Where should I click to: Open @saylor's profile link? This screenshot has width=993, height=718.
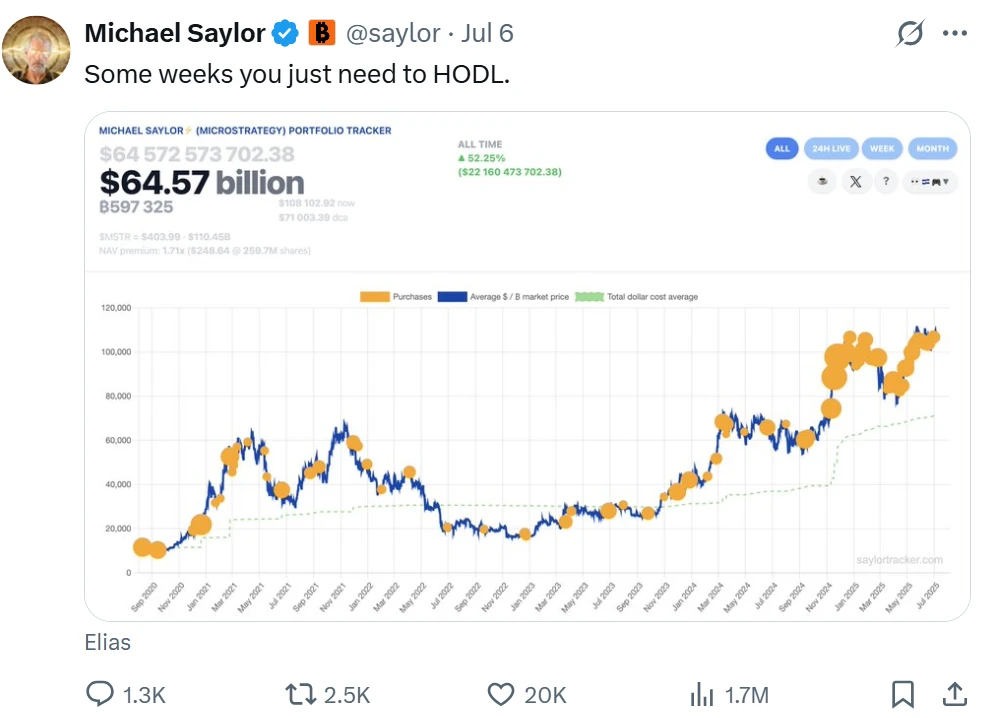394,32
